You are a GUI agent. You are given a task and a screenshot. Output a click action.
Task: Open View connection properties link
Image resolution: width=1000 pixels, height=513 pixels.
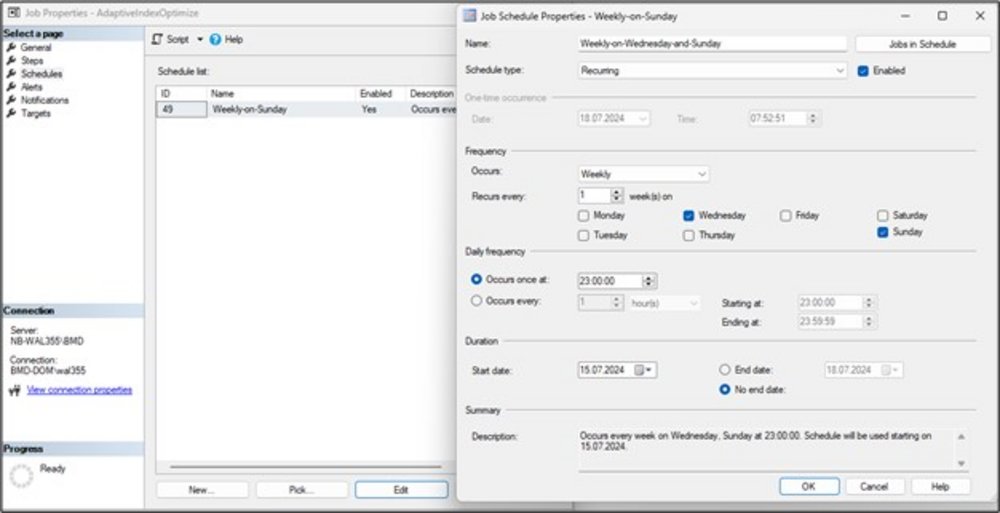coord(79,390)
